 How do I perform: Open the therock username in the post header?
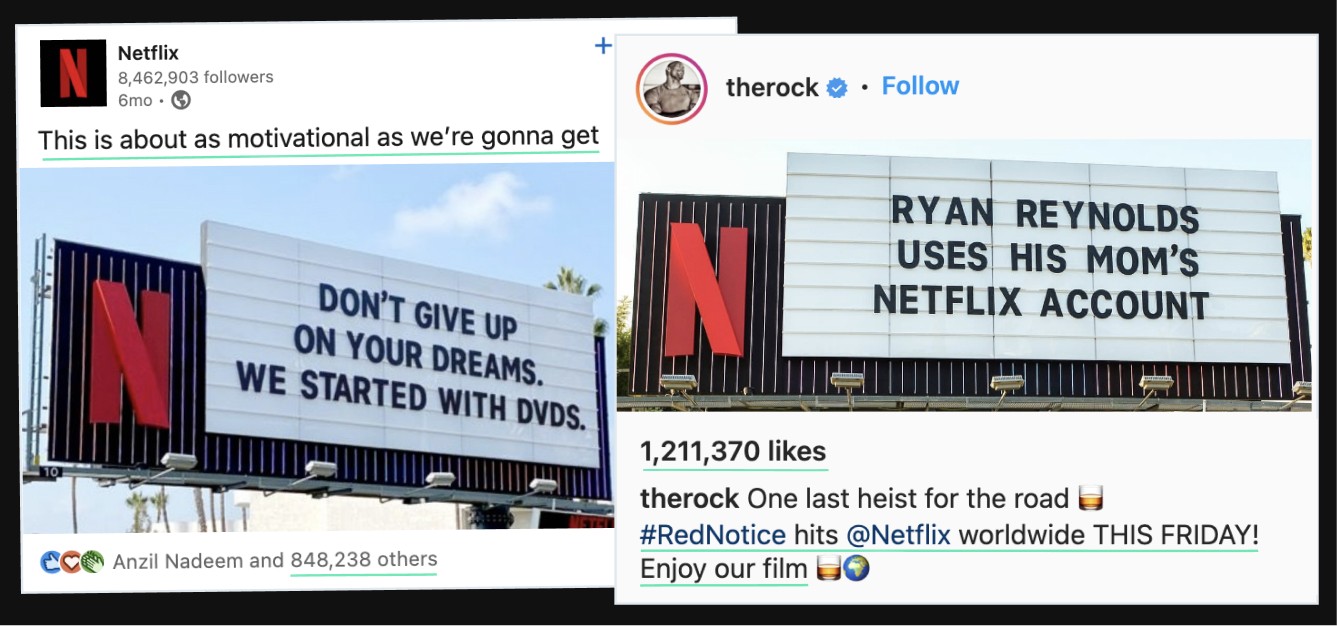(772, 88)
